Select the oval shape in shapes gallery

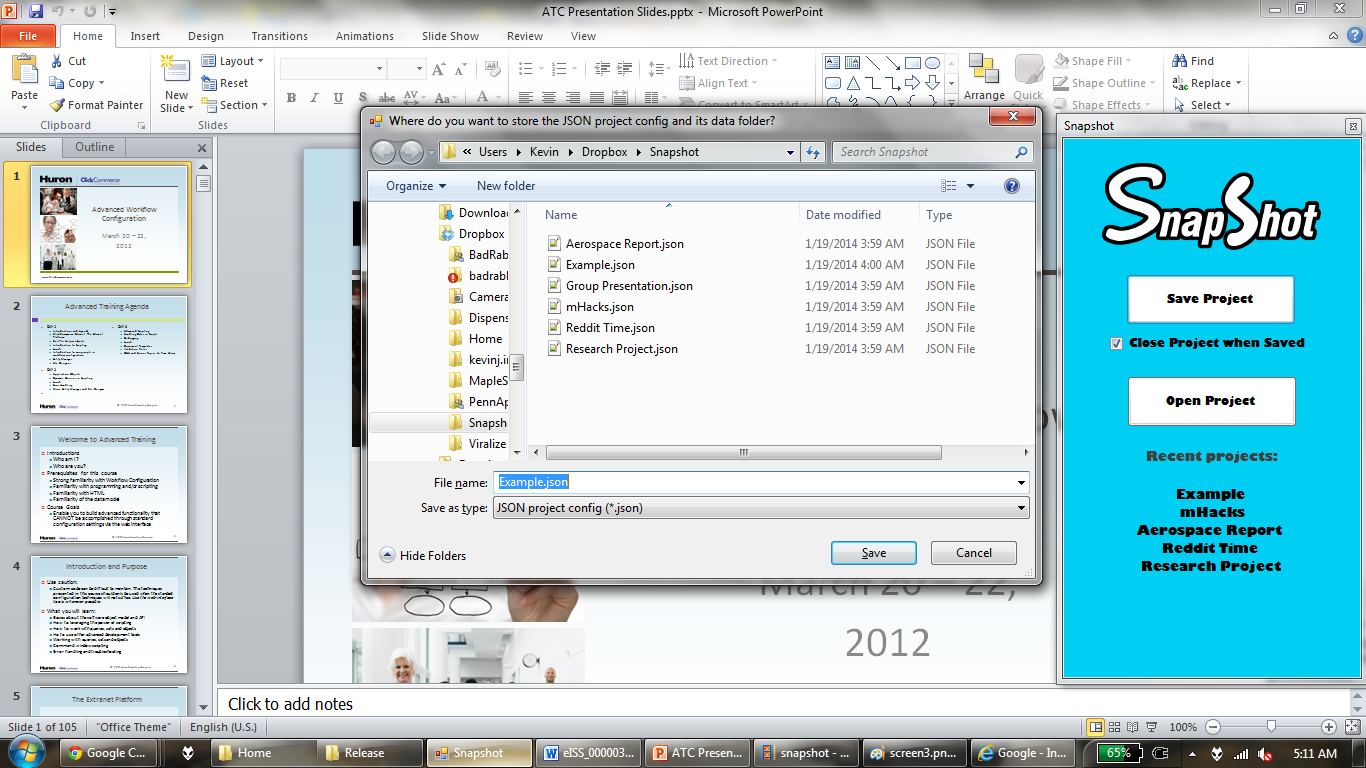click(x=931, y=62)
